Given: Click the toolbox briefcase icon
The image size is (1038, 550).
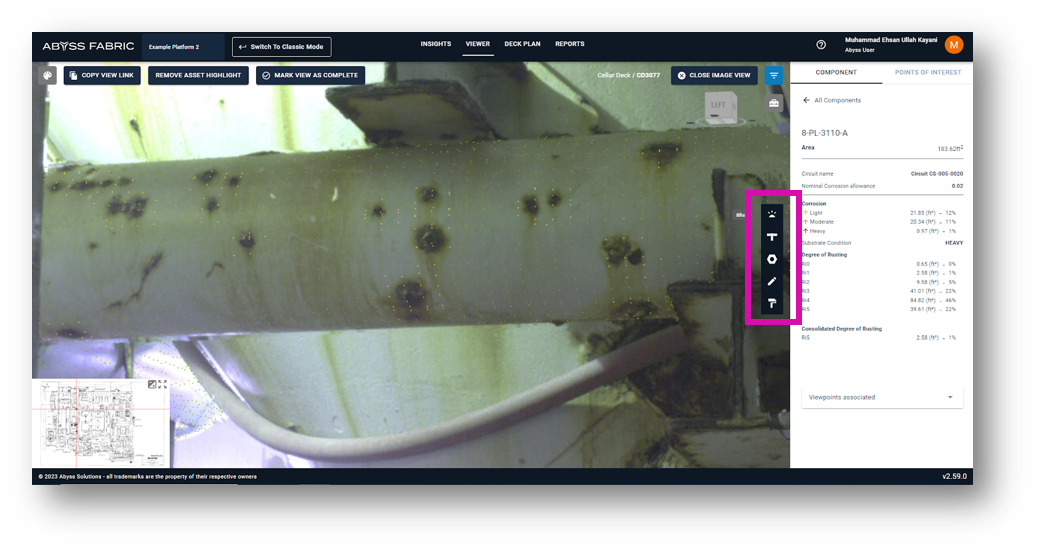Looking at the screenshot, I should pos(774,103).
